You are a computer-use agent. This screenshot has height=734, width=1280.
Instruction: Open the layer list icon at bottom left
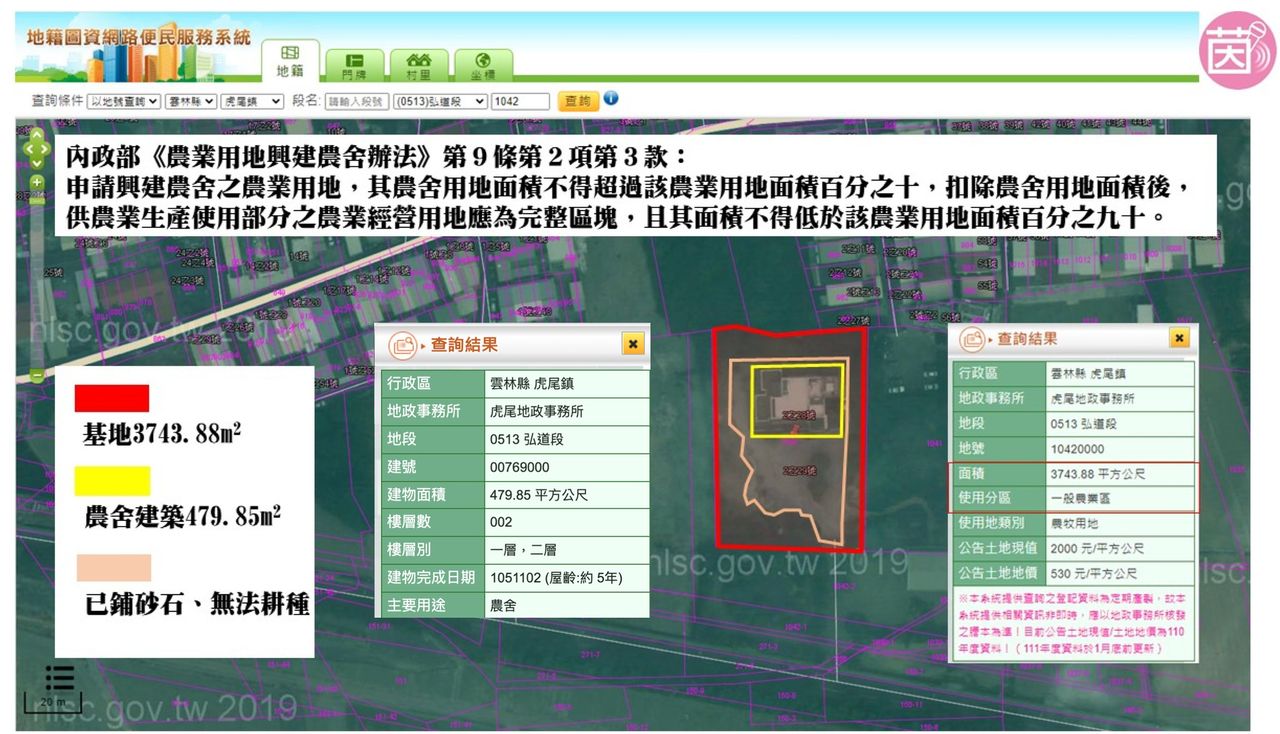(59, 678)
